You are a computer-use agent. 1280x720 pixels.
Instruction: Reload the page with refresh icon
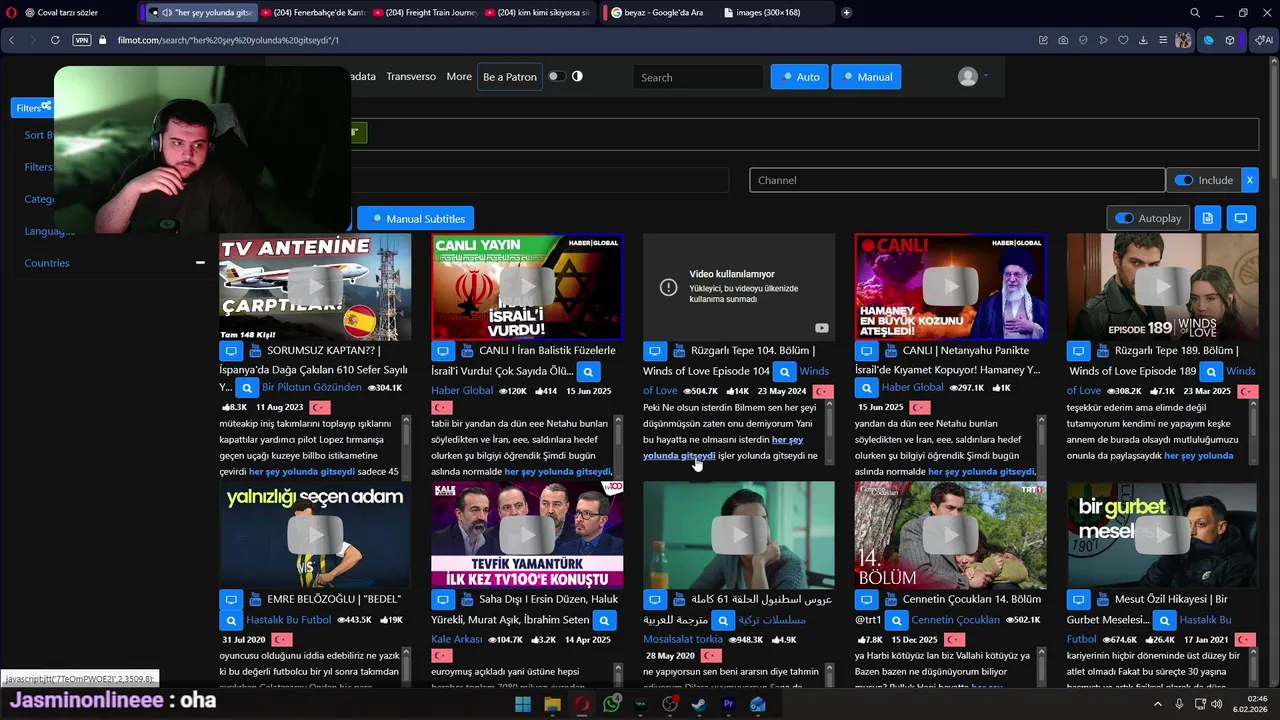[55, 40]
